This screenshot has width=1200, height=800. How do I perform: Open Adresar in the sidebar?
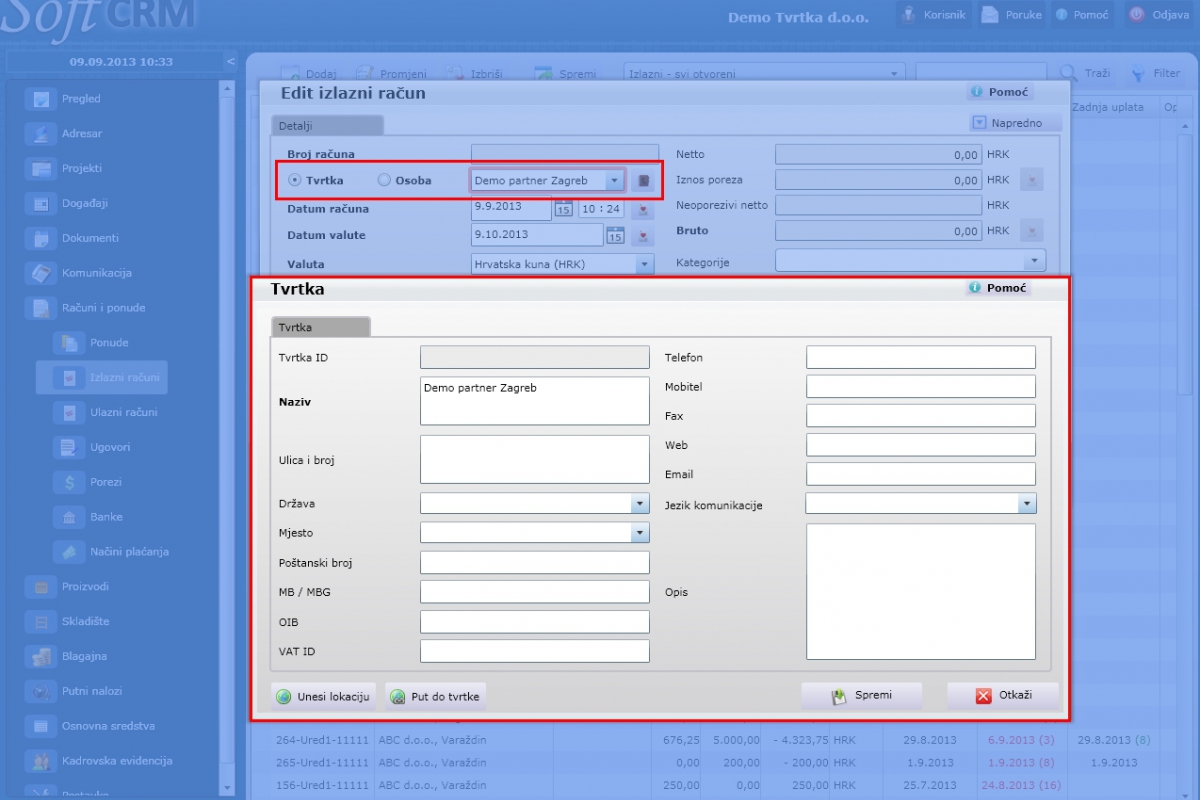(82, 133)
